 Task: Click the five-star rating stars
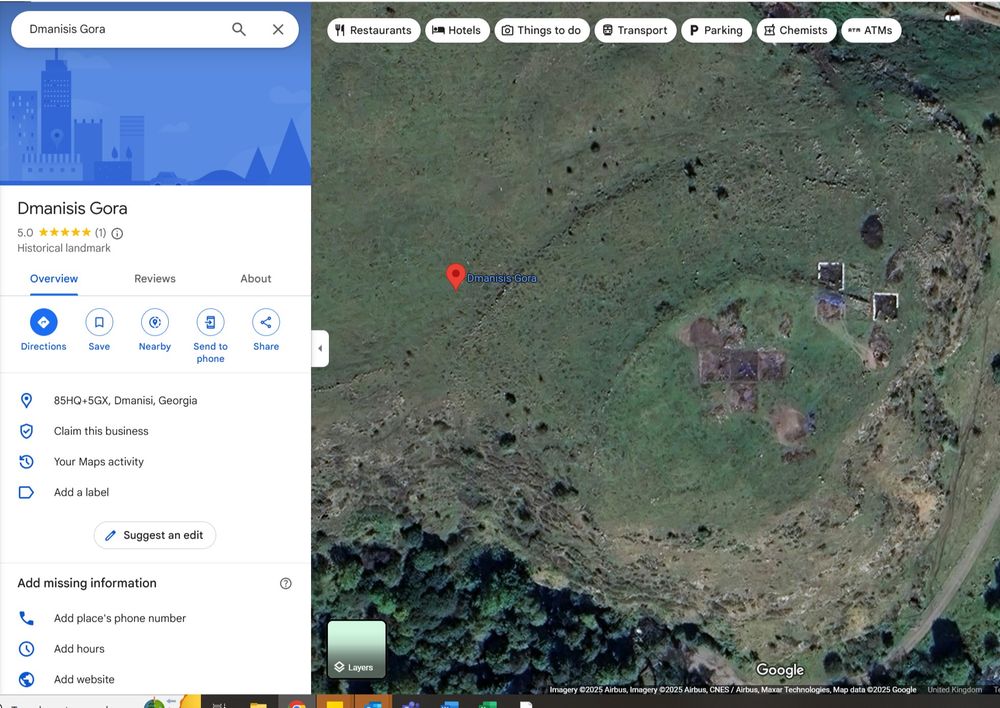point(64,232)
